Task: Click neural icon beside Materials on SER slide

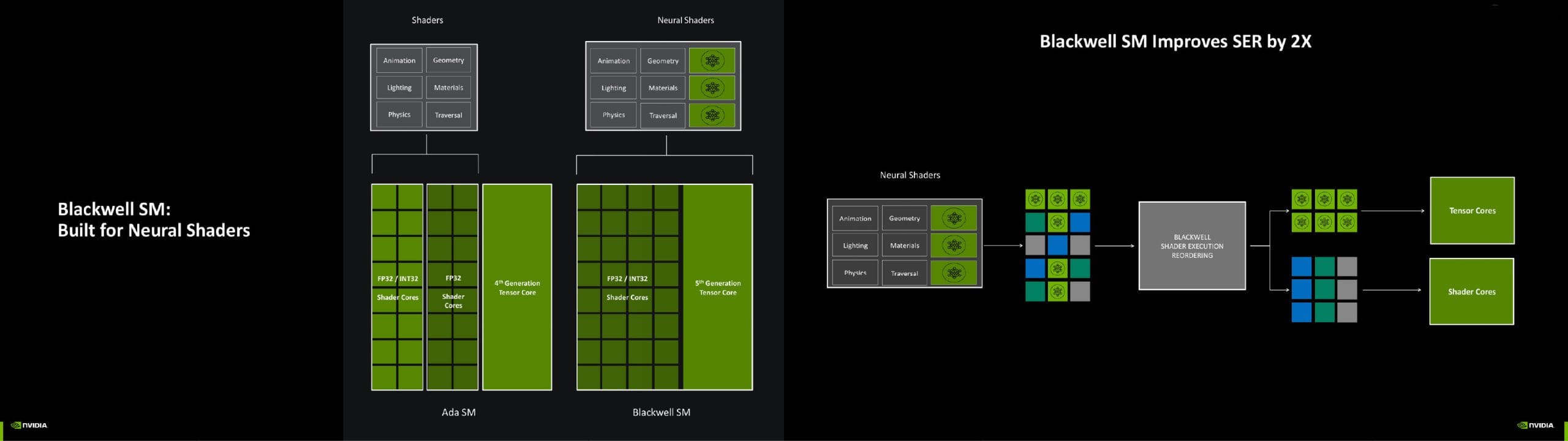Action: [954, 246]
